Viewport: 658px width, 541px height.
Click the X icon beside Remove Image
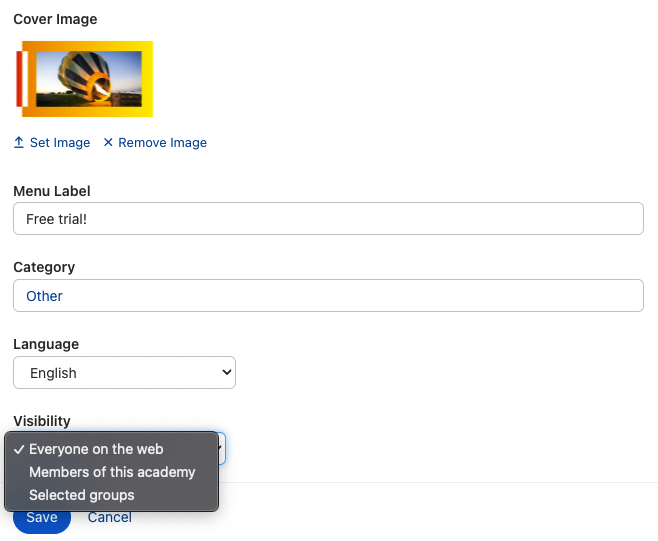tap(108, 143)
